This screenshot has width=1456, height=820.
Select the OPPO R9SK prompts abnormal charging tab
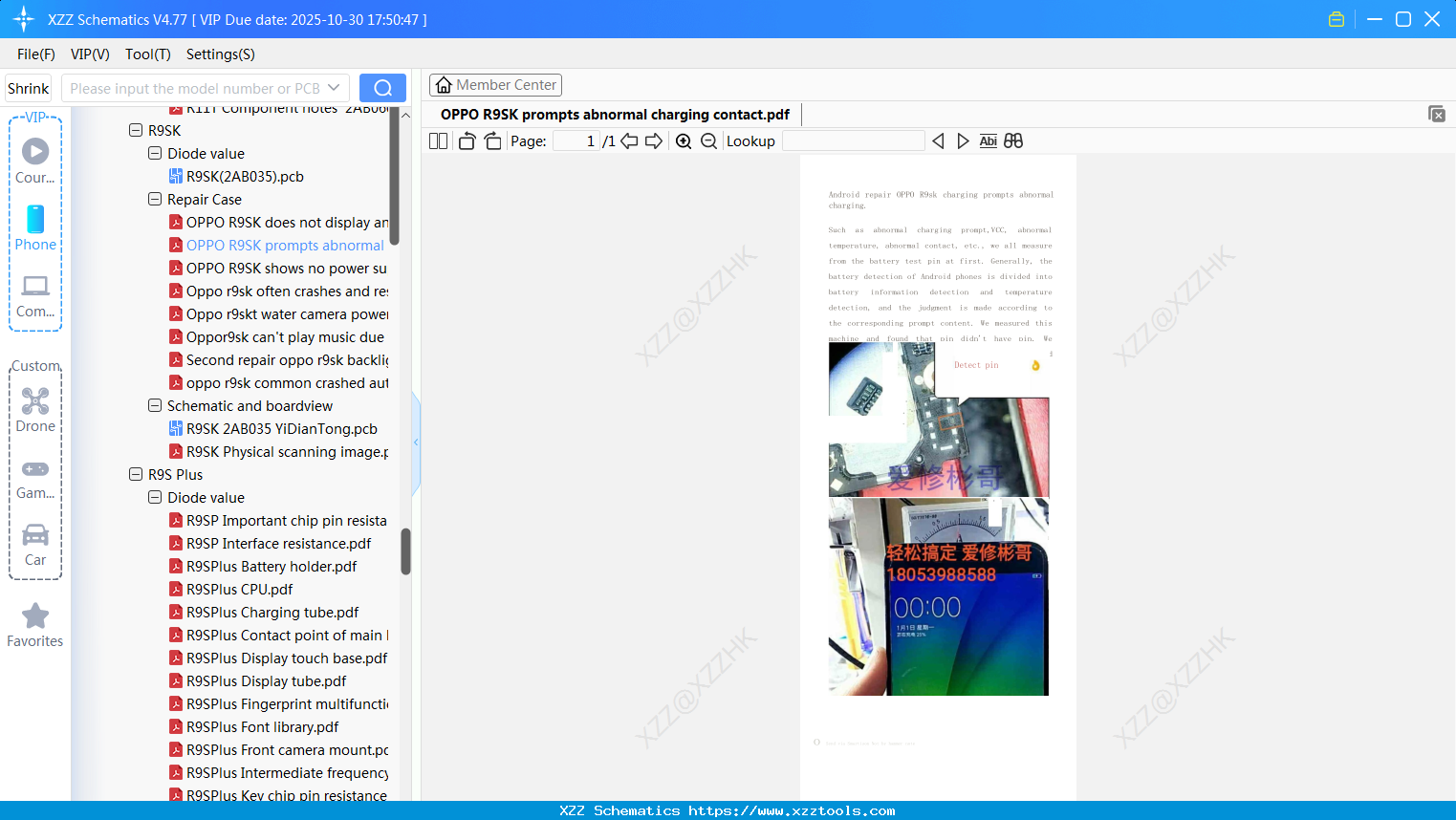coord(615,115)
